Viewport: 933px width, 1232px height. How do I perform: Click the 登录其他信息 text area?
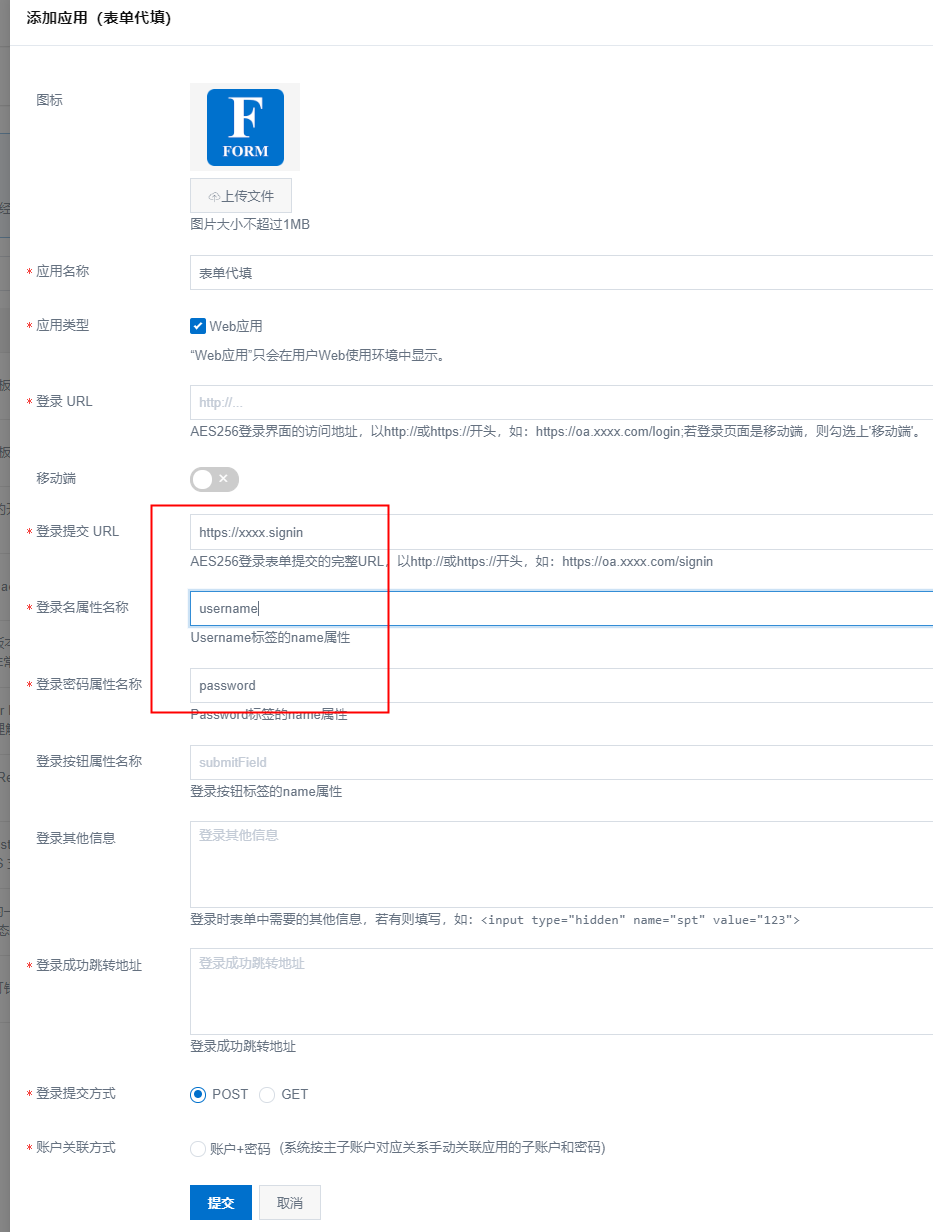pyautogui.click(x=560, y=864)
